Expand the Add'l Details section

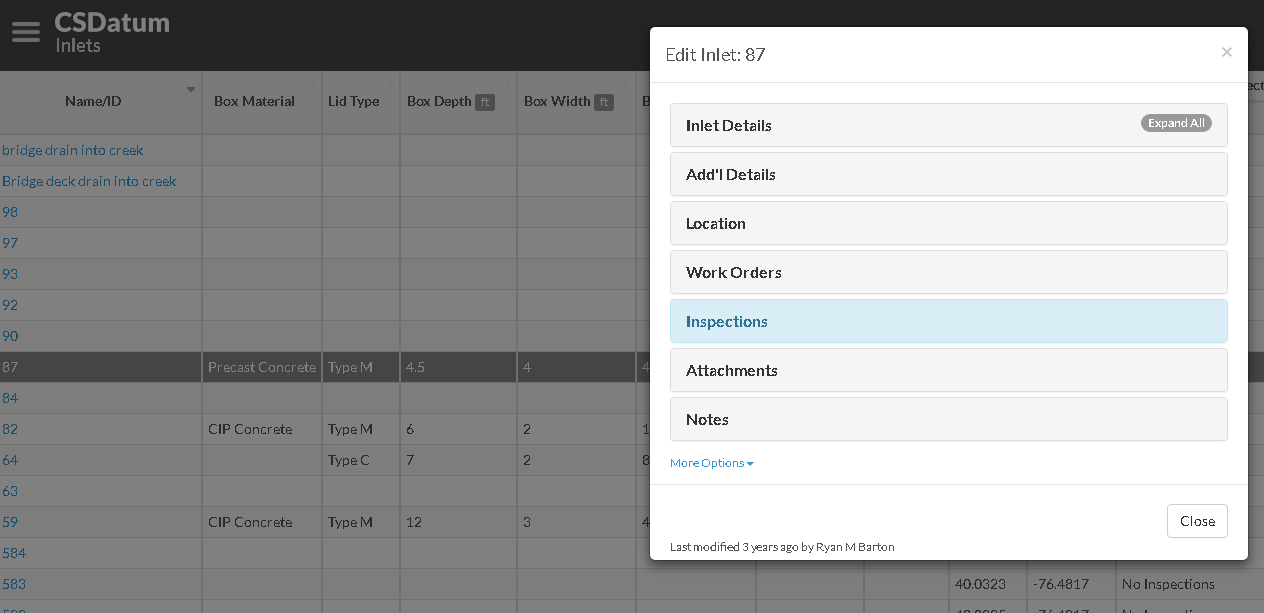[948, 174]
